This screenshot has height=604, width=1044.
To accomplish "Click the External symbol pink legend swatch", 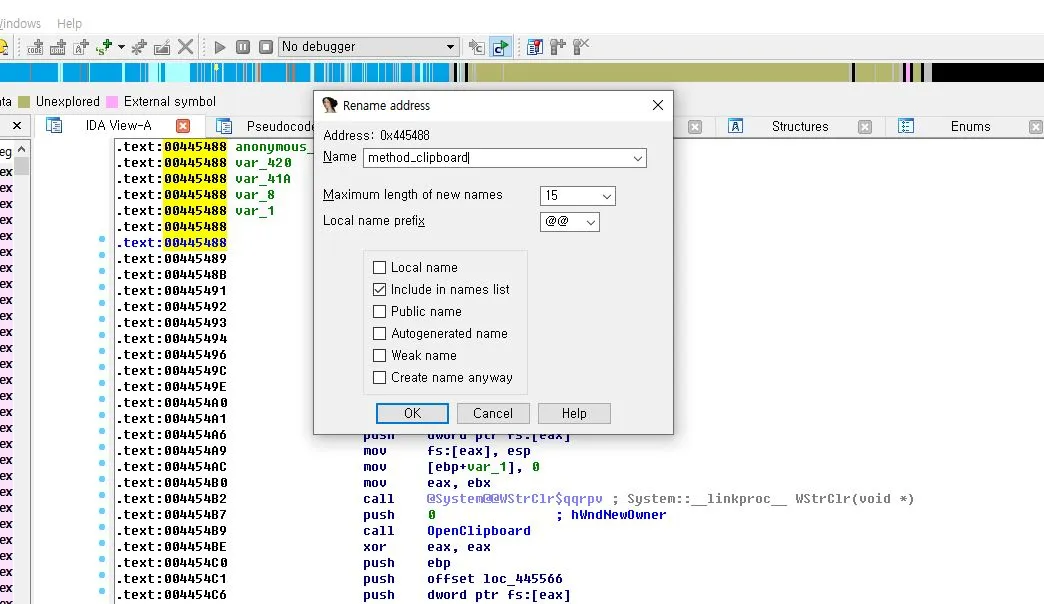I will click(112, 102).
